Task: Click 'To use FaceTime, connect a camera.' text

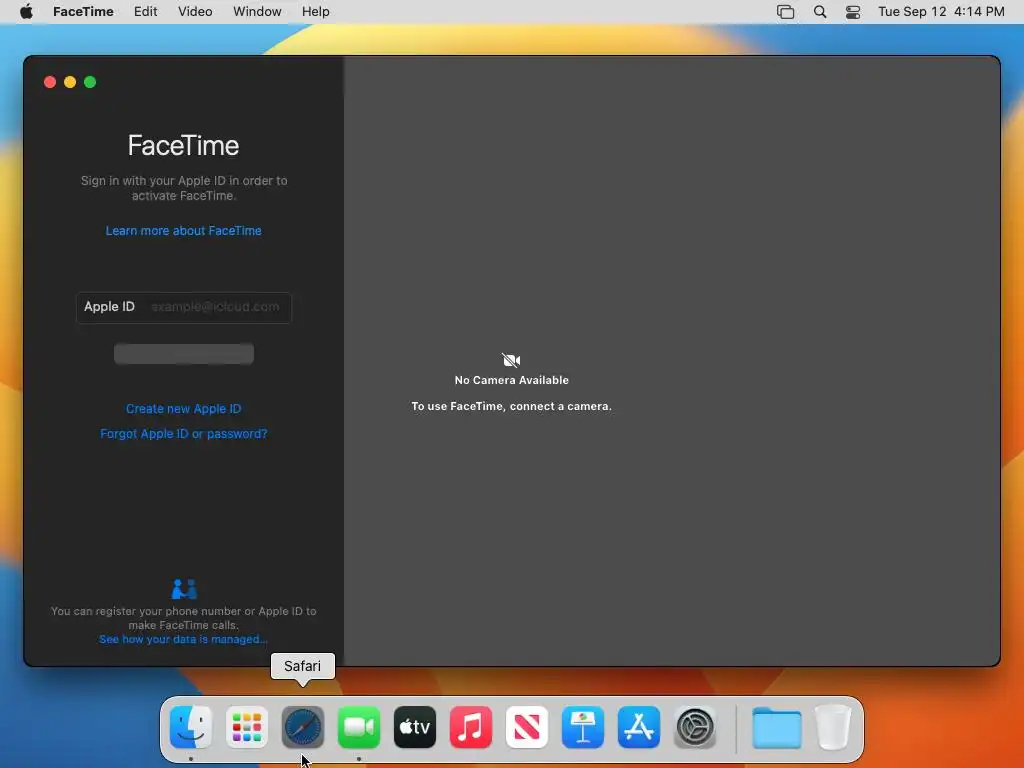Action: click(x=511, y=406)
